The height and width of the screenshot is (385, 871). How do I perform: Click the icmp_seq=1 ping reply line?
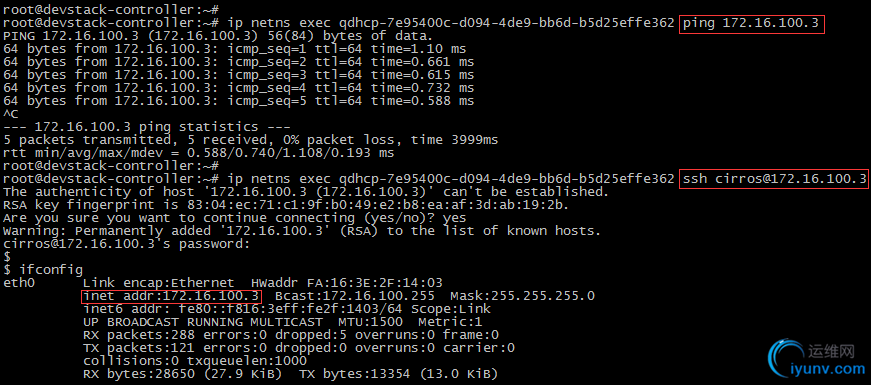[x=234, y=49]
